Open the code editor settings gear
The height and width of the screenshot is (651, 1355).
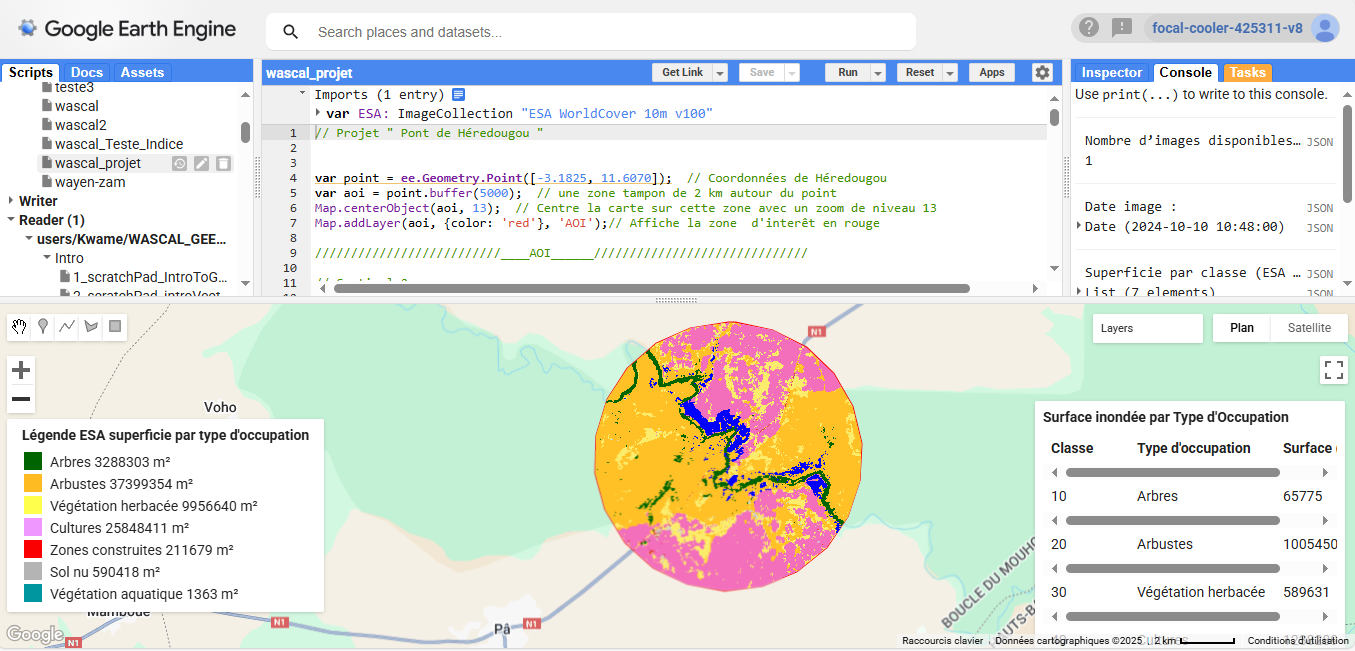tap(1042, 72)
